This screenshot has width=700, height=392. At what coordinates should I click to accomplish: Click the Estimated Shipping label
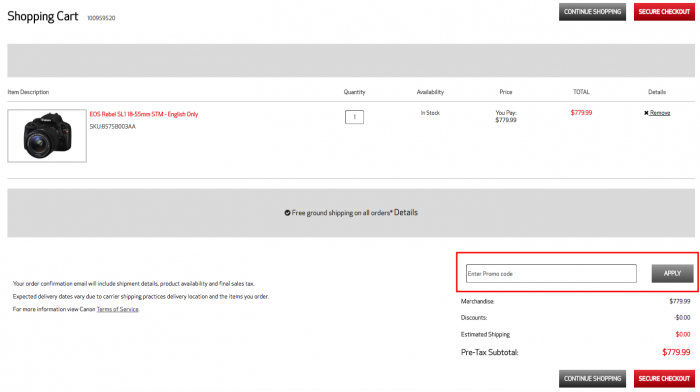coord(485,334)
